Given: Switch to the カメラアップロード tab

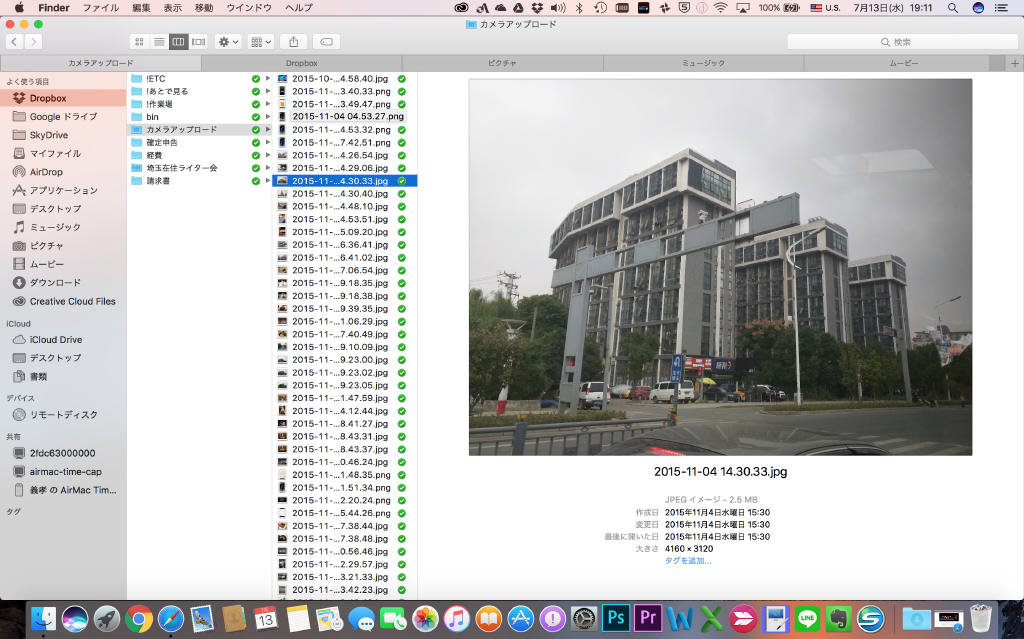Looking at the screenshot, I should tap(101, 63).
